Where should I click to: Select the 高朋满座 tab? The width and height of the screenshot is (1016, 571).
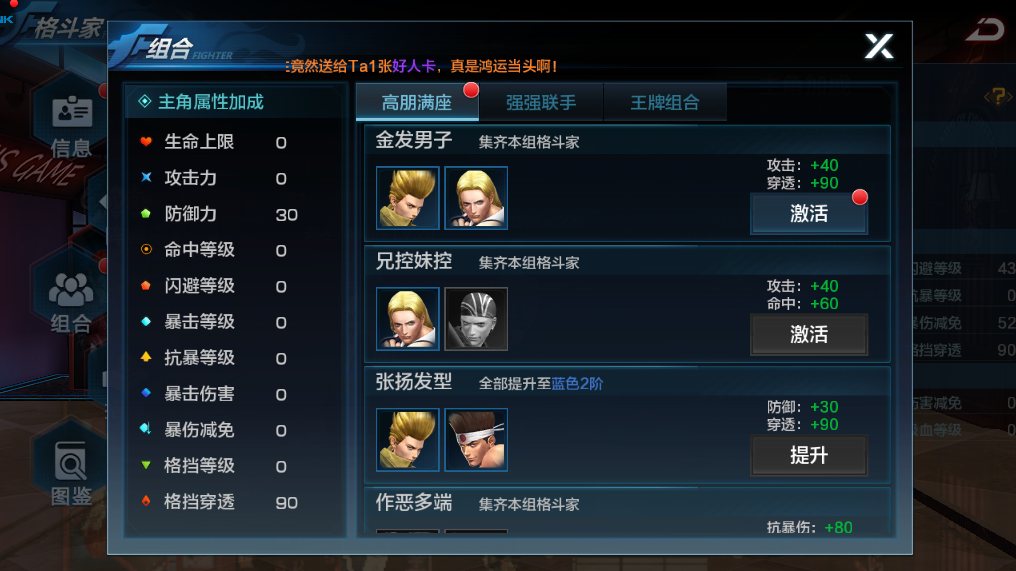(417, 102)
